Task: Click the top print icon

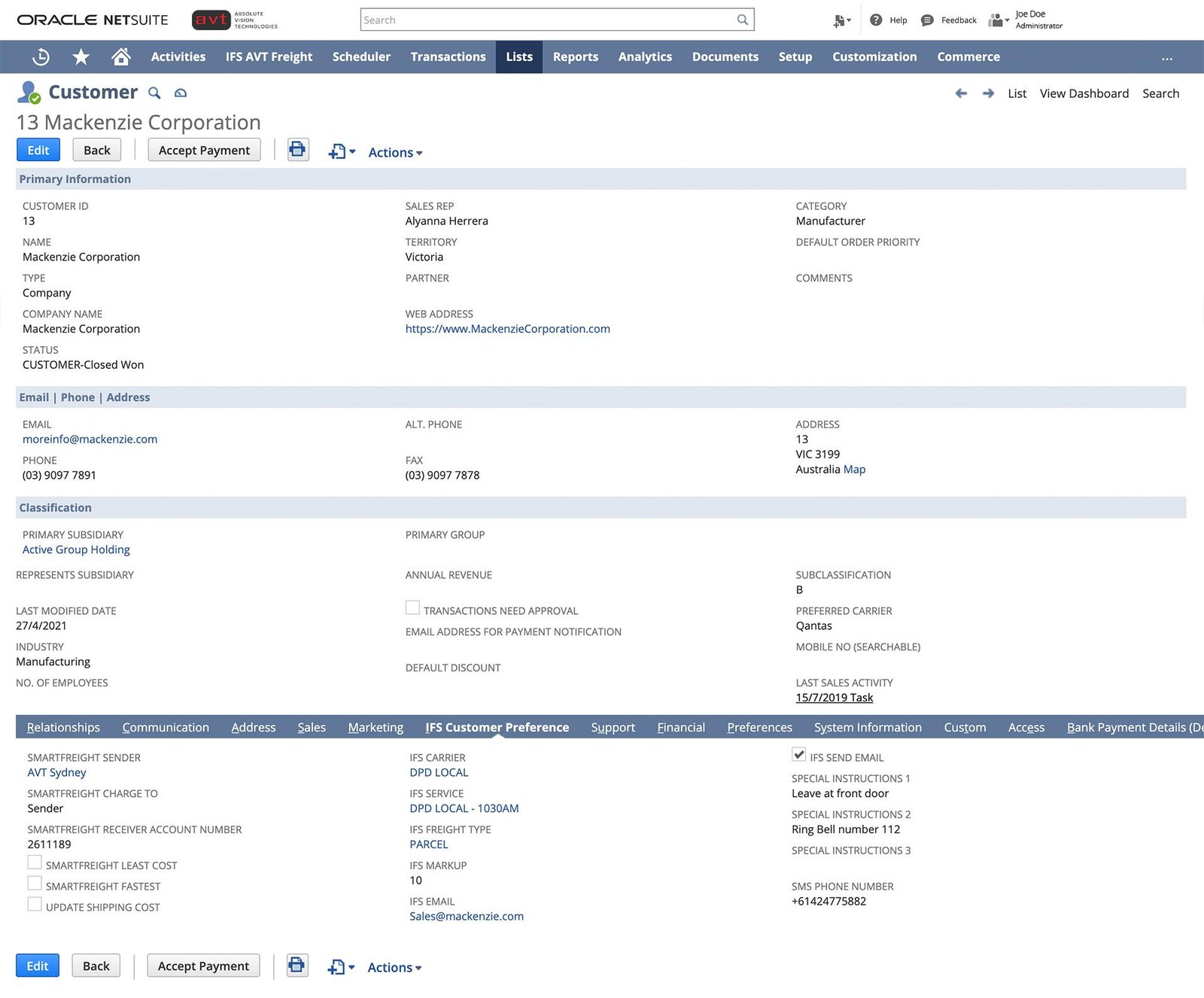Action: [x=298, y=149]
